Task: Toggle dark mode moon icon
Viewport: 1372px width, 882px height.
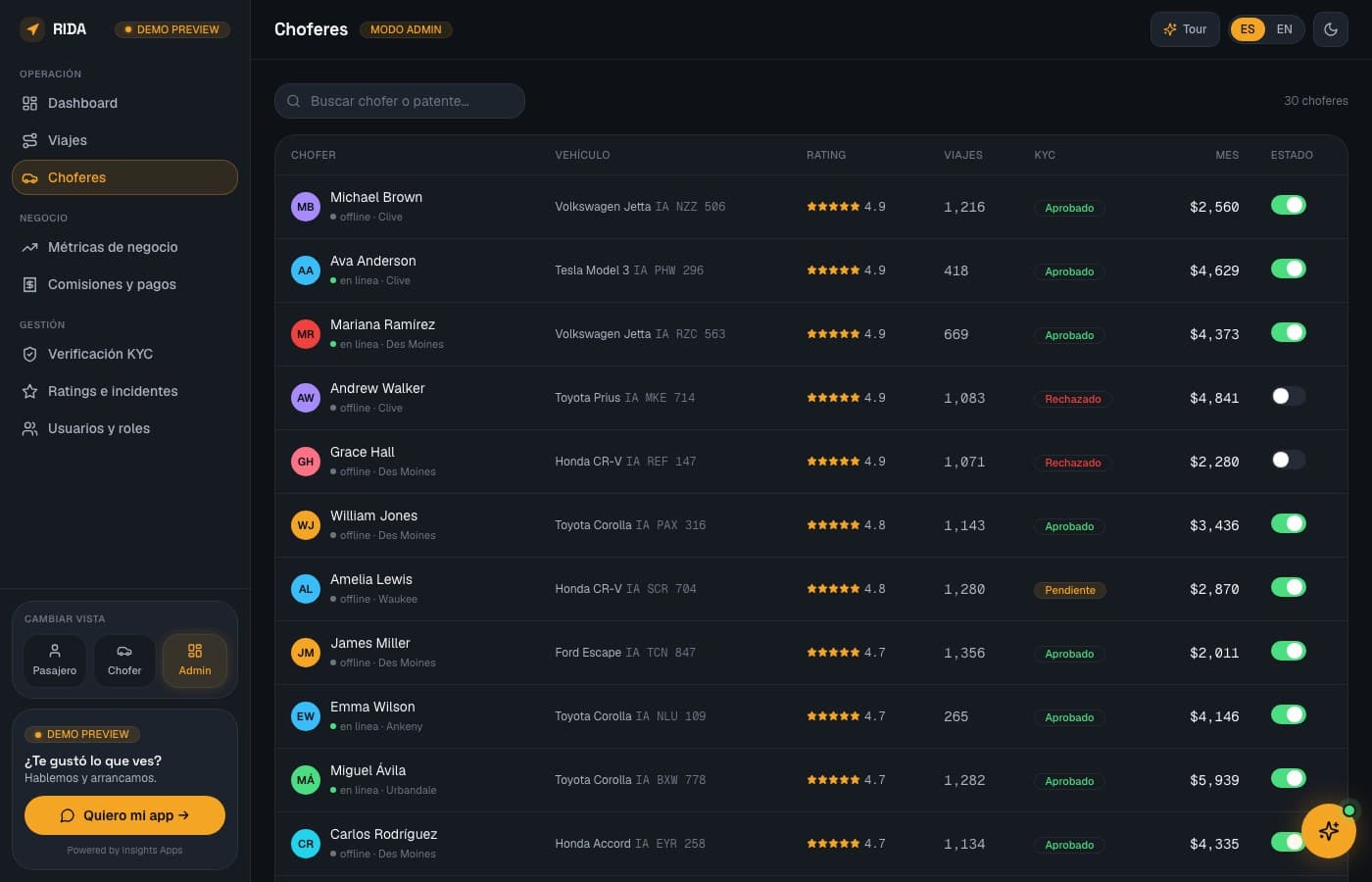Action: 1331,29
